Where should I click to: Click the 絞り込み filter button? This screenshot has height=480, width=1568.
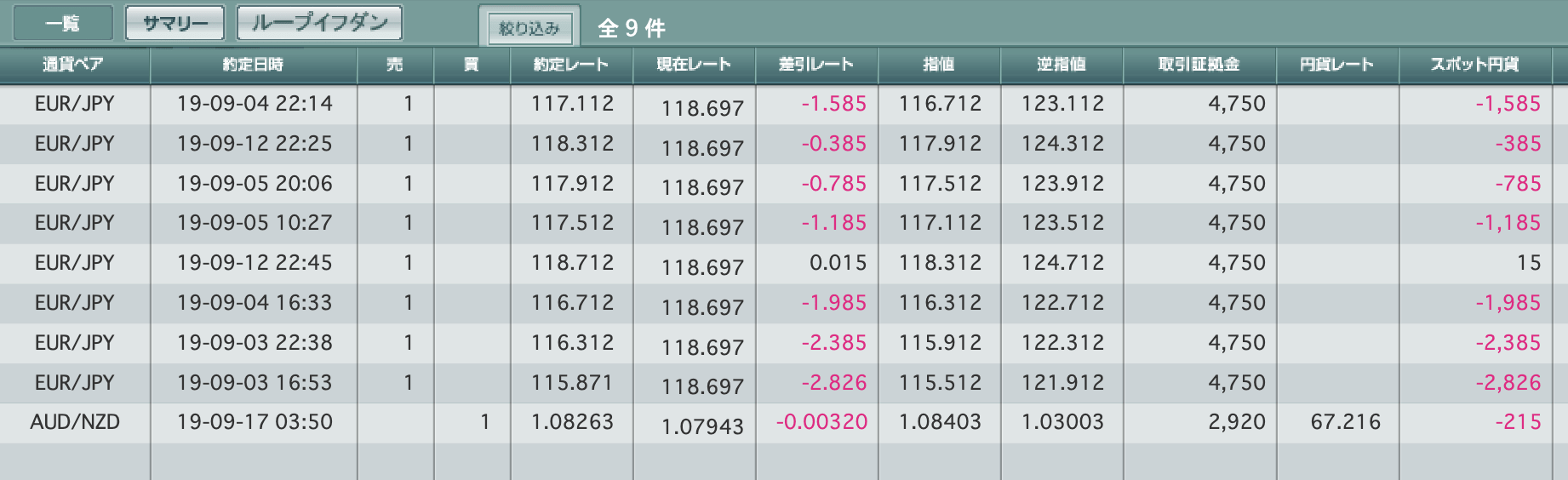click(529, 27)
